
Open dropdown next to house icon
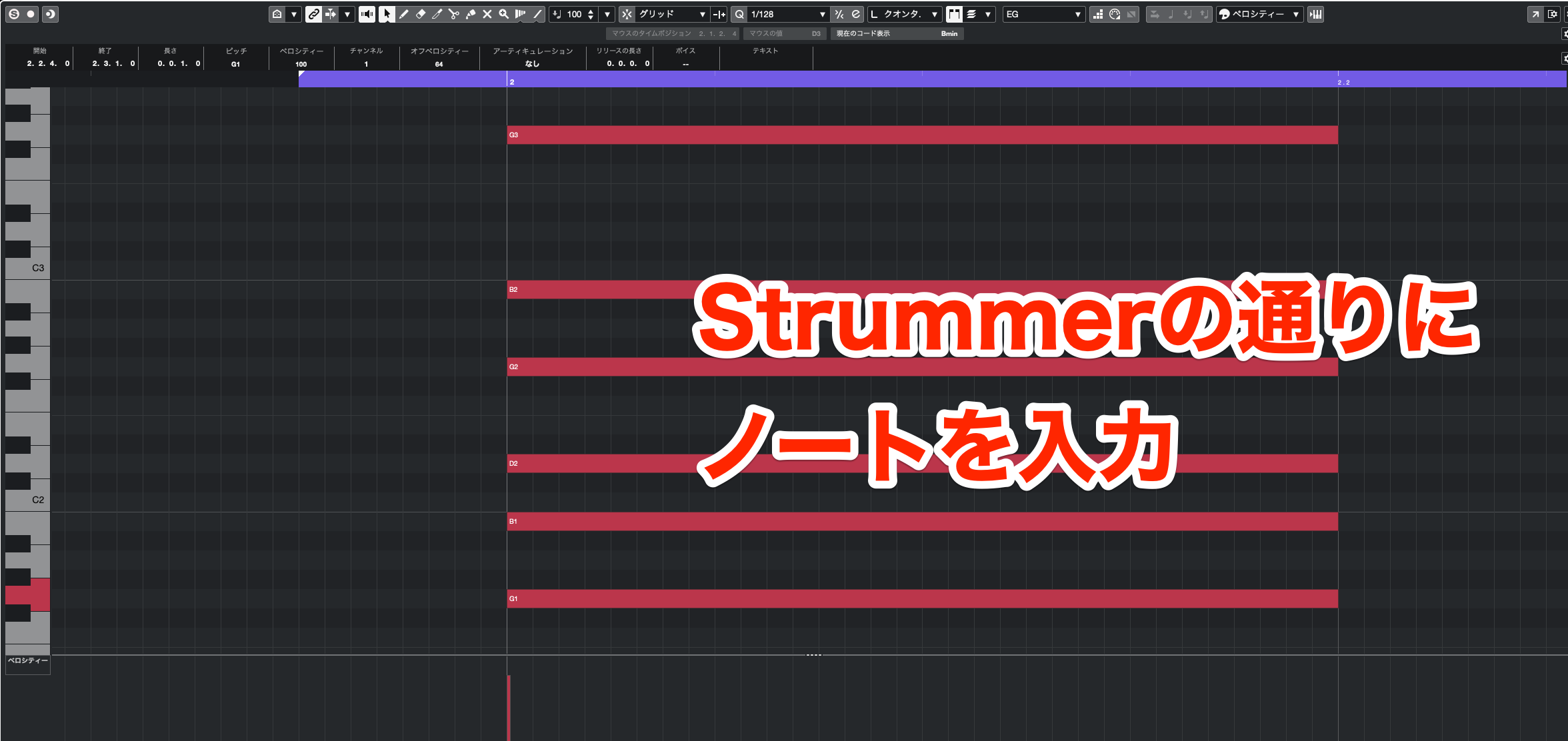(293, 14)
